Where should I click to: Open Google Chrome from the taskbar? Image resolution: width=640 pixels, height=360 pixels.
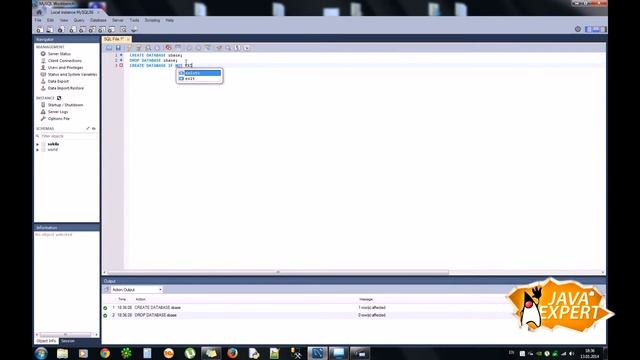(x=105, y=353)
